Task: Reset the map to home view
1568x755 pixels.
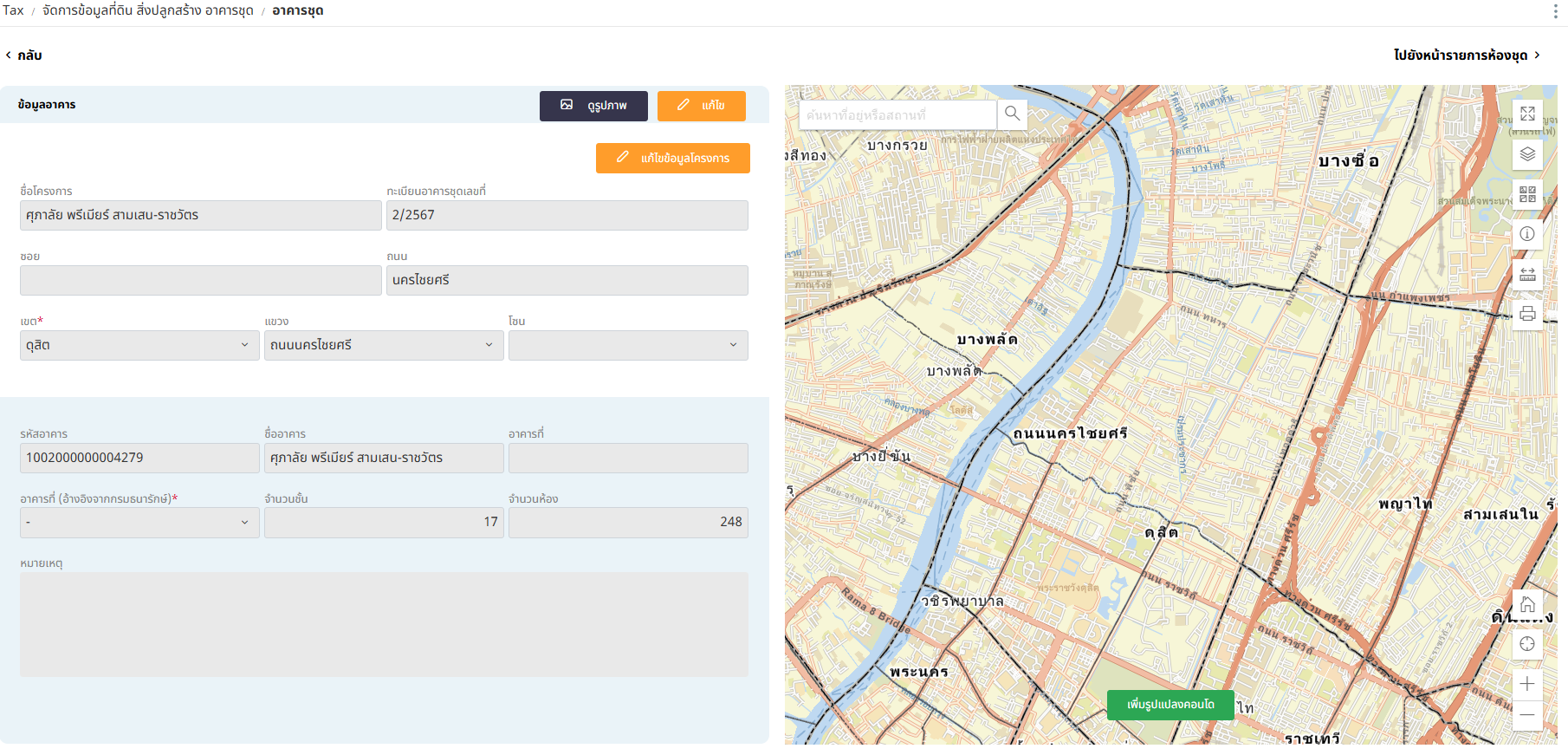Action: pyautogui.click(x=1527, y=604)
